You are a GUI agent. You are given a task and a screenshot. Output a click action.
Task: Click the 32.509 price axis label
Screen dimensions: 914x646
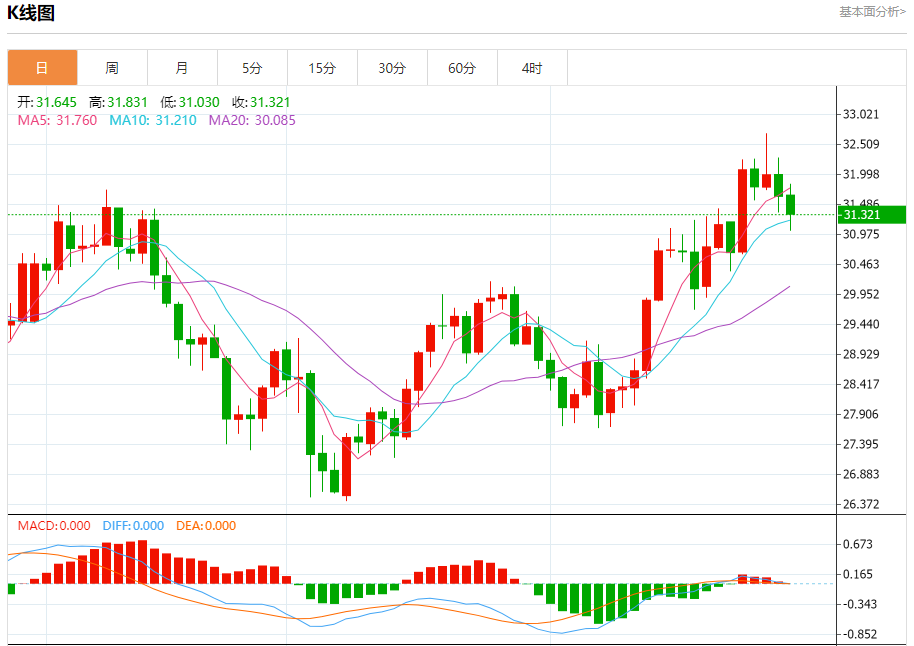[861, 144]
